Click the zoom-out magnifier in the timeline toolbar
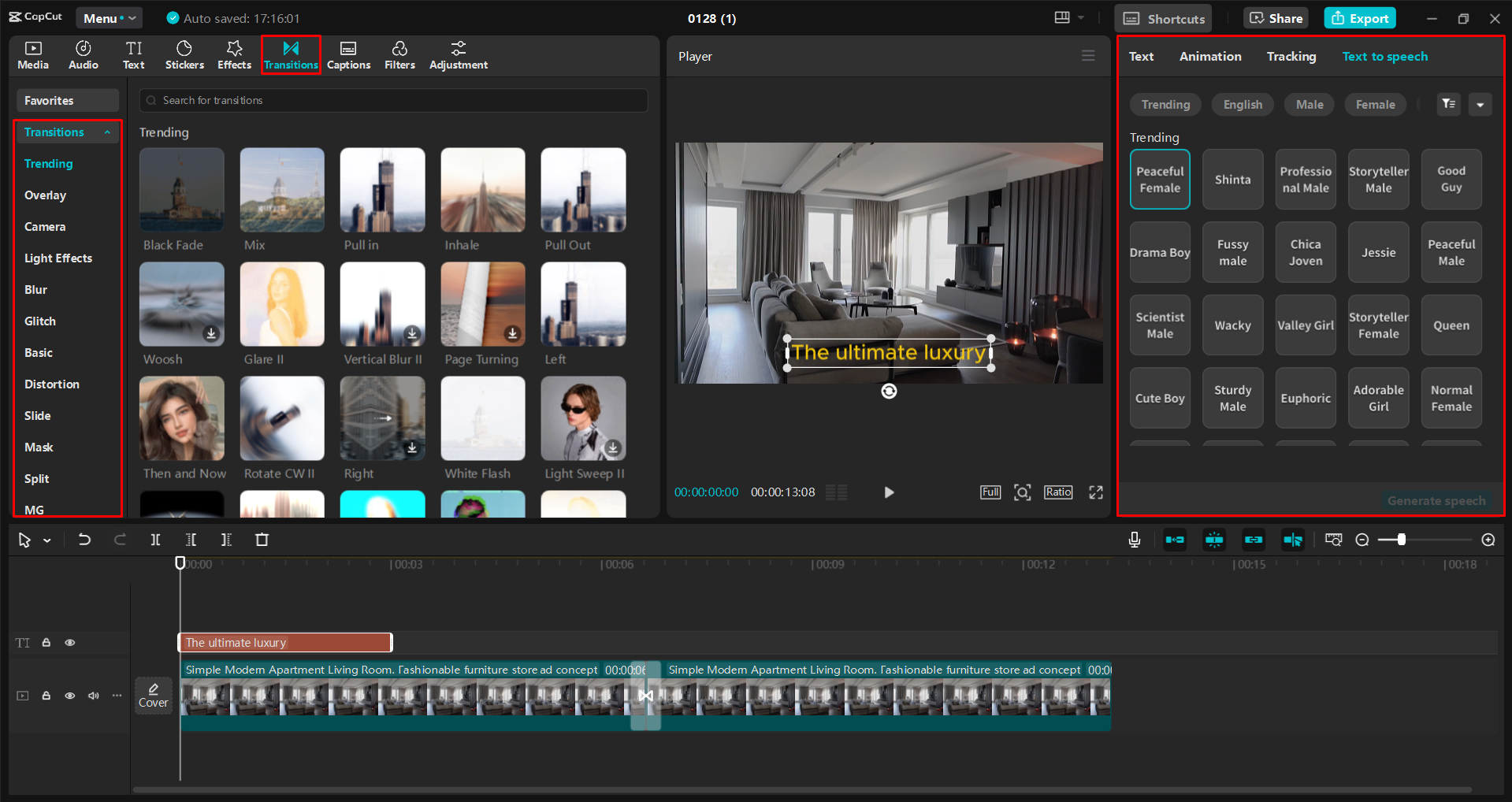1512x802 pixels. (x=1362, y=540)
